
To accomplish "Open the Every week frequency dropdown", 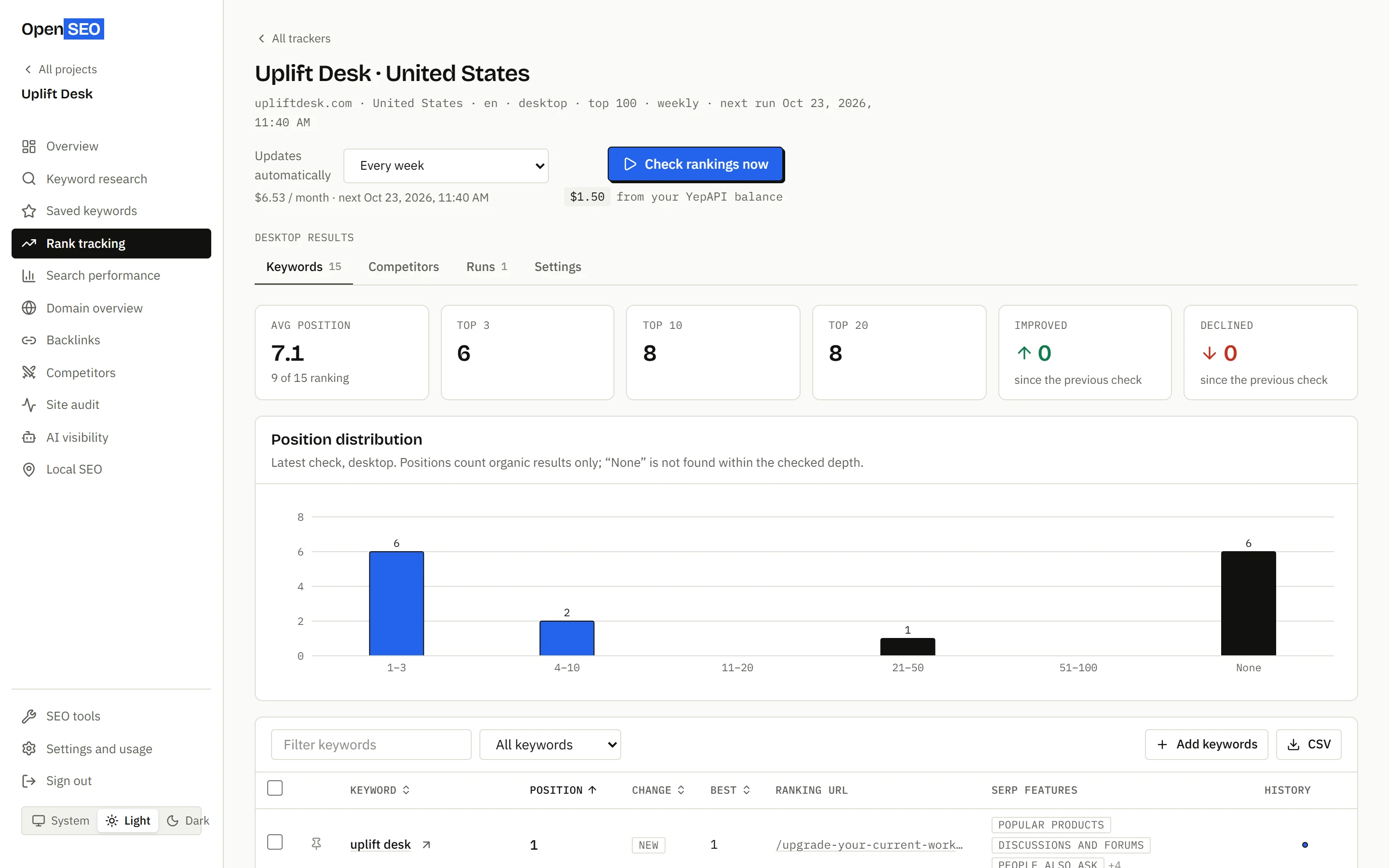I will pyautogui.click(x=446, y=166).
